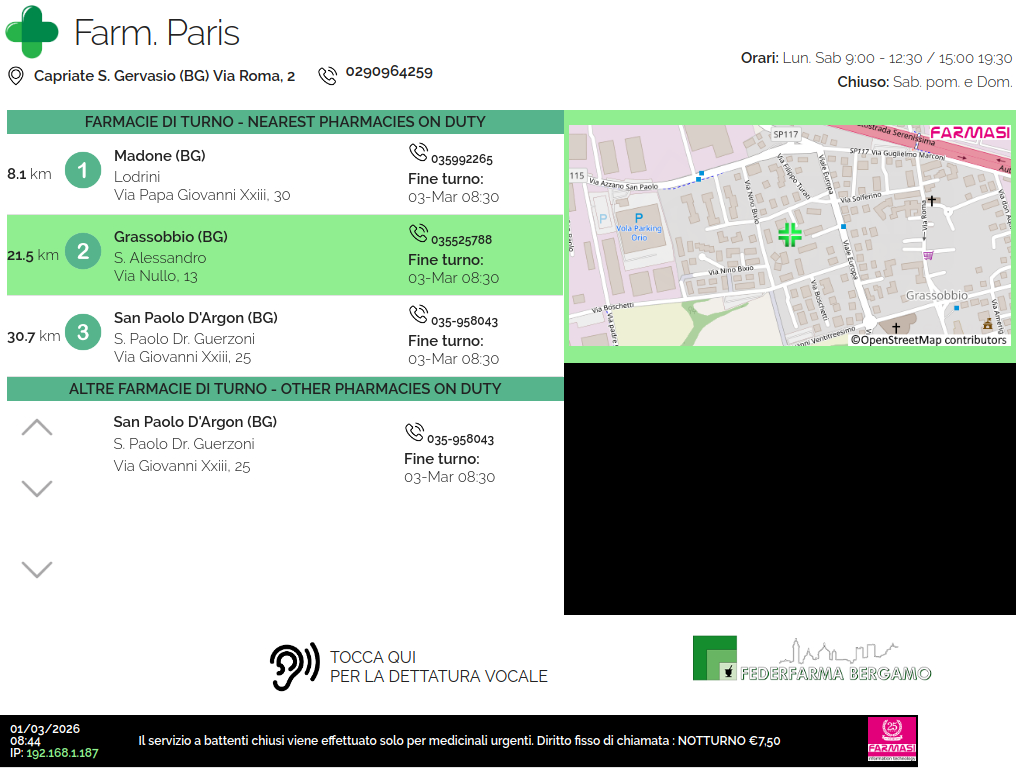1024x768 pixels.
Task: Click the bottom down chevron arrow
Action: pos(37,570)
